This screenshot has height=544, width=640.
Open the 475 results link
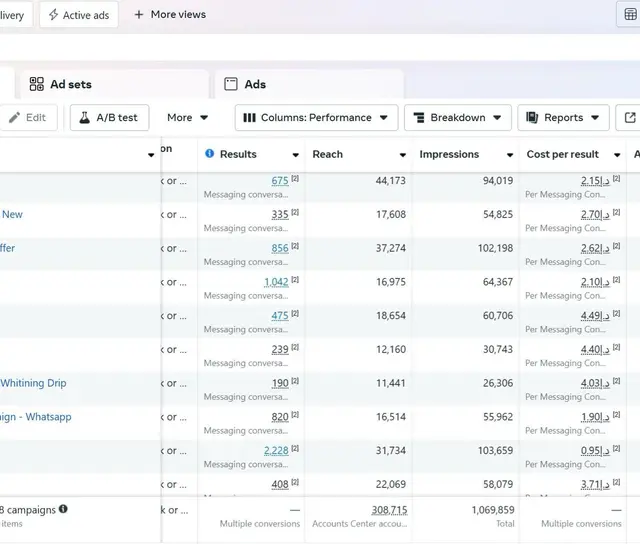pos(280,315)
